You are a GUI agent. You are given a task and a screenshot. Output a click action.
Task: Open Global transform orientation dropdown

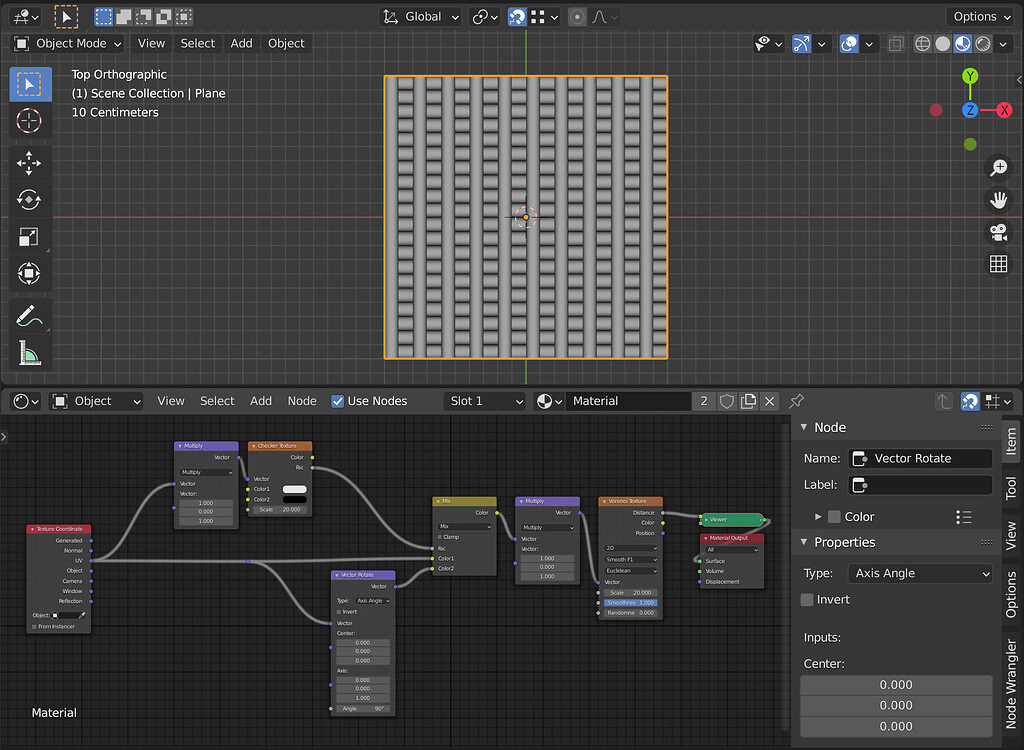pyautogui.click(x=421, y=17)
